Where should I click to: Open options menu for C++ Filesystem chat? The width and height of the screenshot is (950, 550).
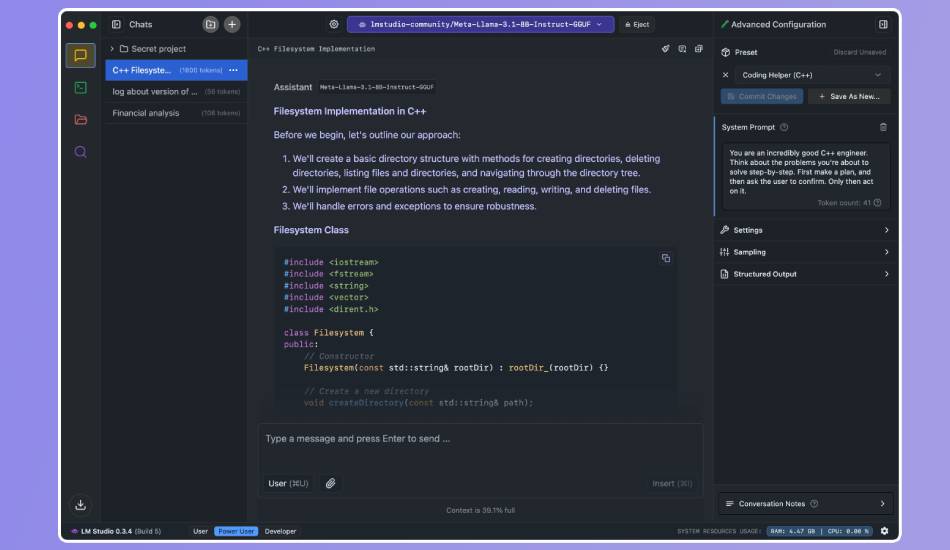pyautogui.click(x=233, y=70)
